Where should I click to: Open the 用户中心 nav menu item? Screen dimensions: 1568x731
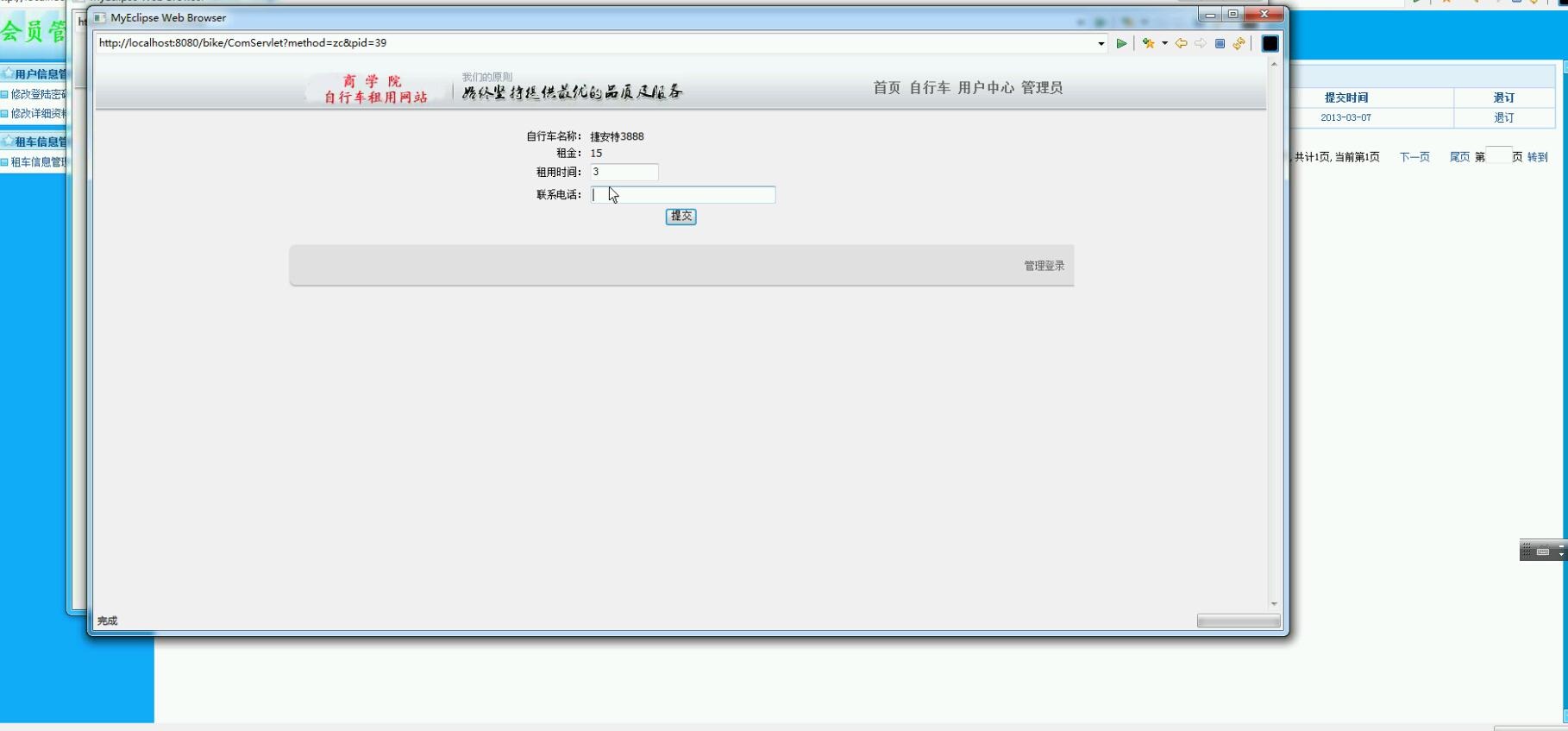click(x=986, y=87)
